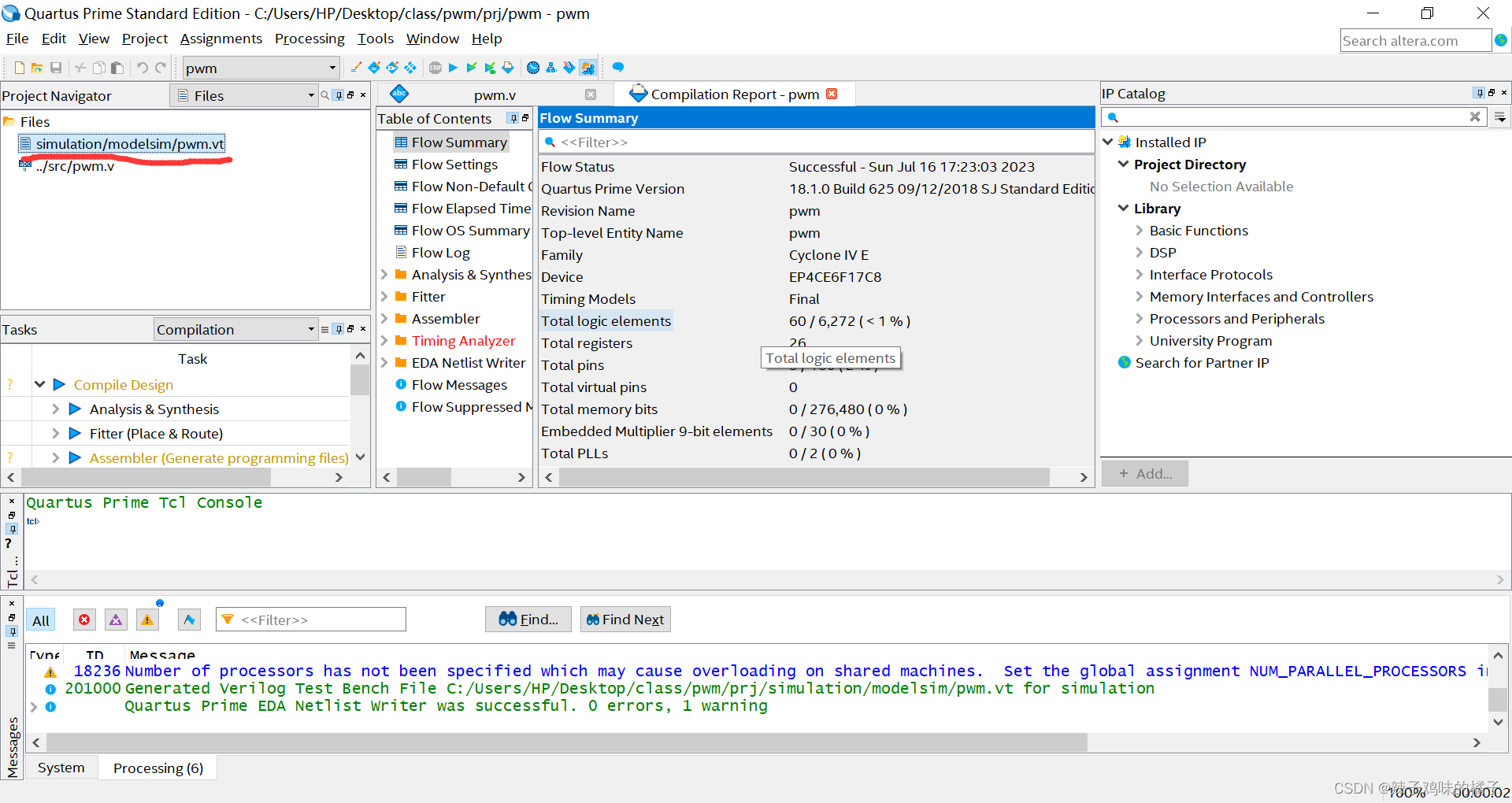
Task: Click the Find Next button
Action: click(x=625, y=620)
